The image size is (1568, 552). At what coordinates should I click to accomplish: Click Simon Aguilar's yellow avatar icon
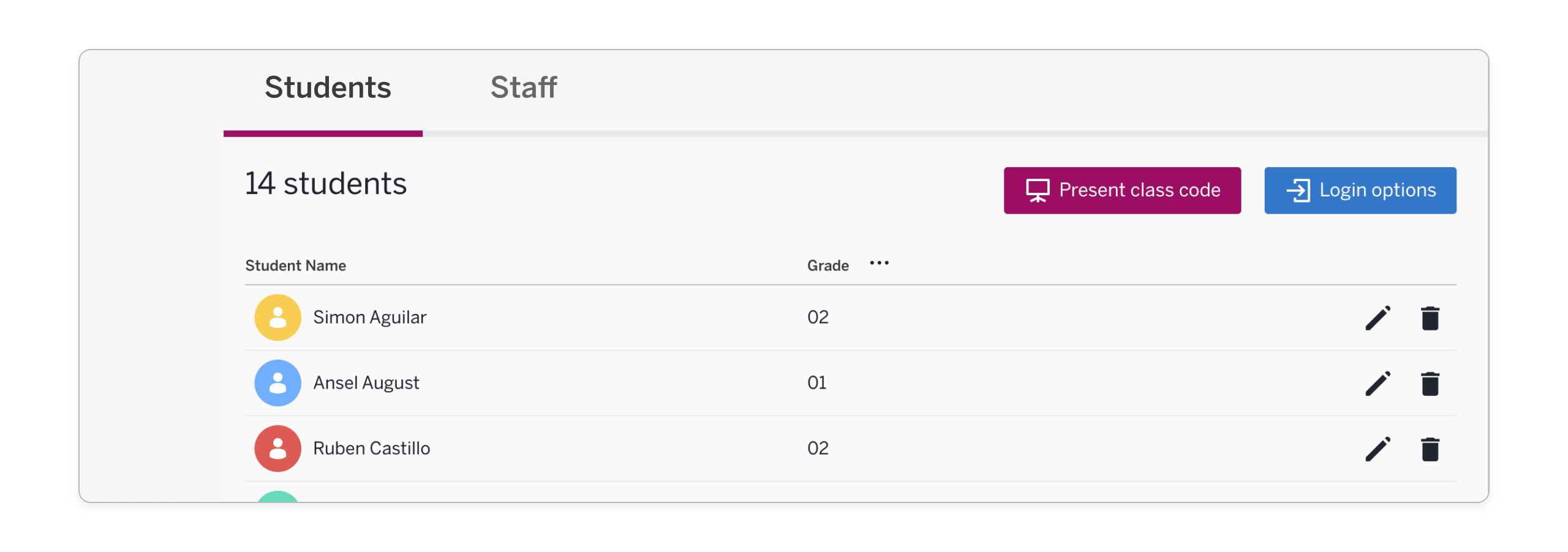coord(277,318)
